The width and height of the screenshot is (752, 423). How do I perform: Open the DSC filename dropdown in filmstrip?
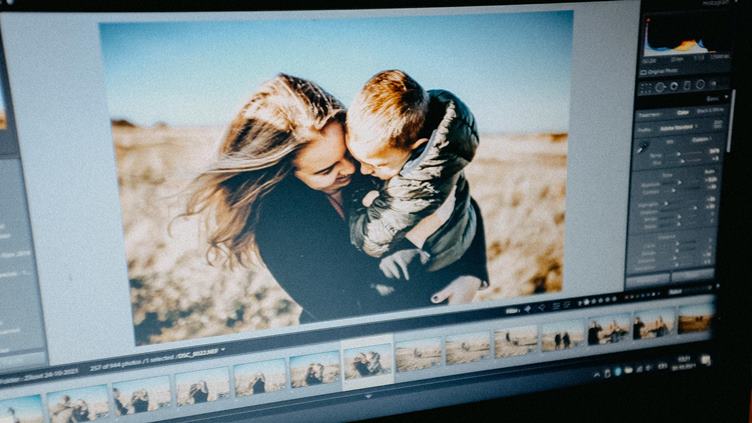click(200, 353)
